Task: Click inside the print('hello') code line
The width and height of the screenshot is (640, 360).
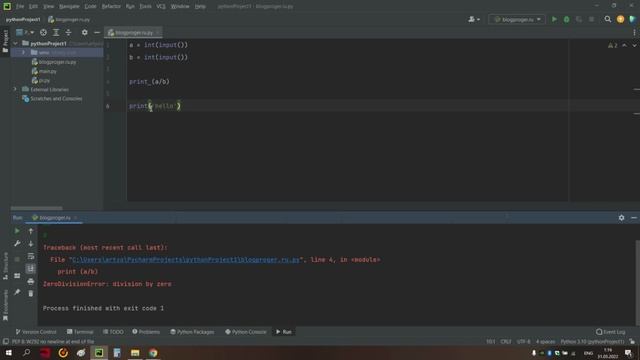Action: pos(155,106)
